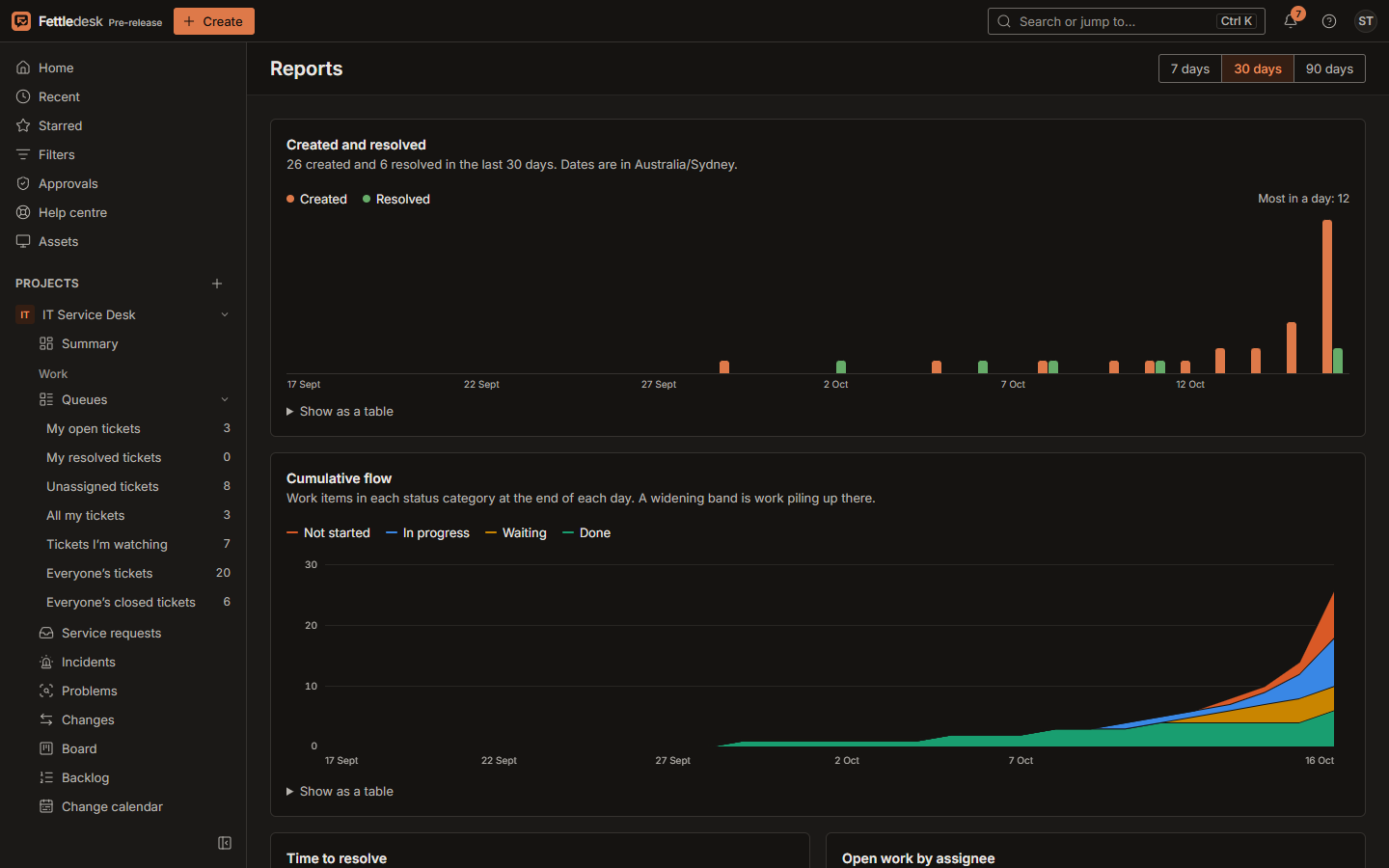Click the Created legend orange dot
Screen dimensions: 1389x868
[x=290, y=199]
